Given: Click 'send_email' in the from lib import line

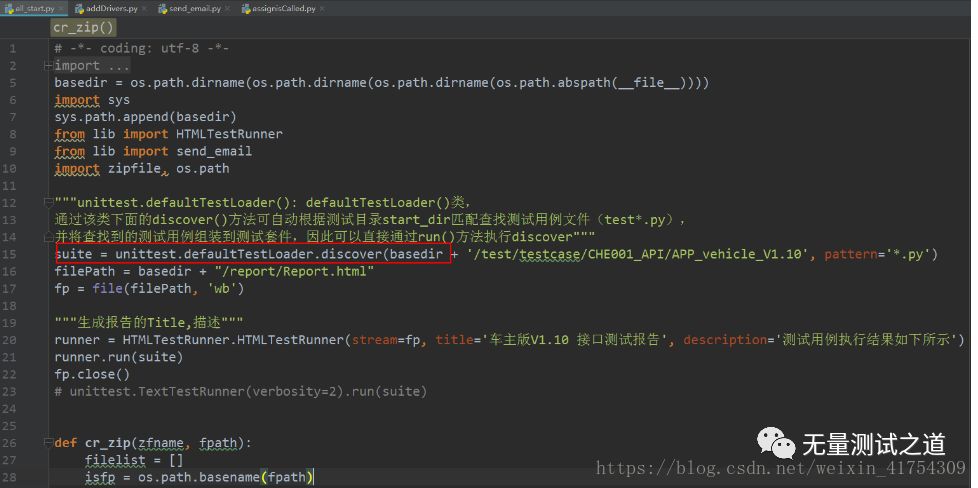Looking at the screenshot, I should click(x=214, y=152).
